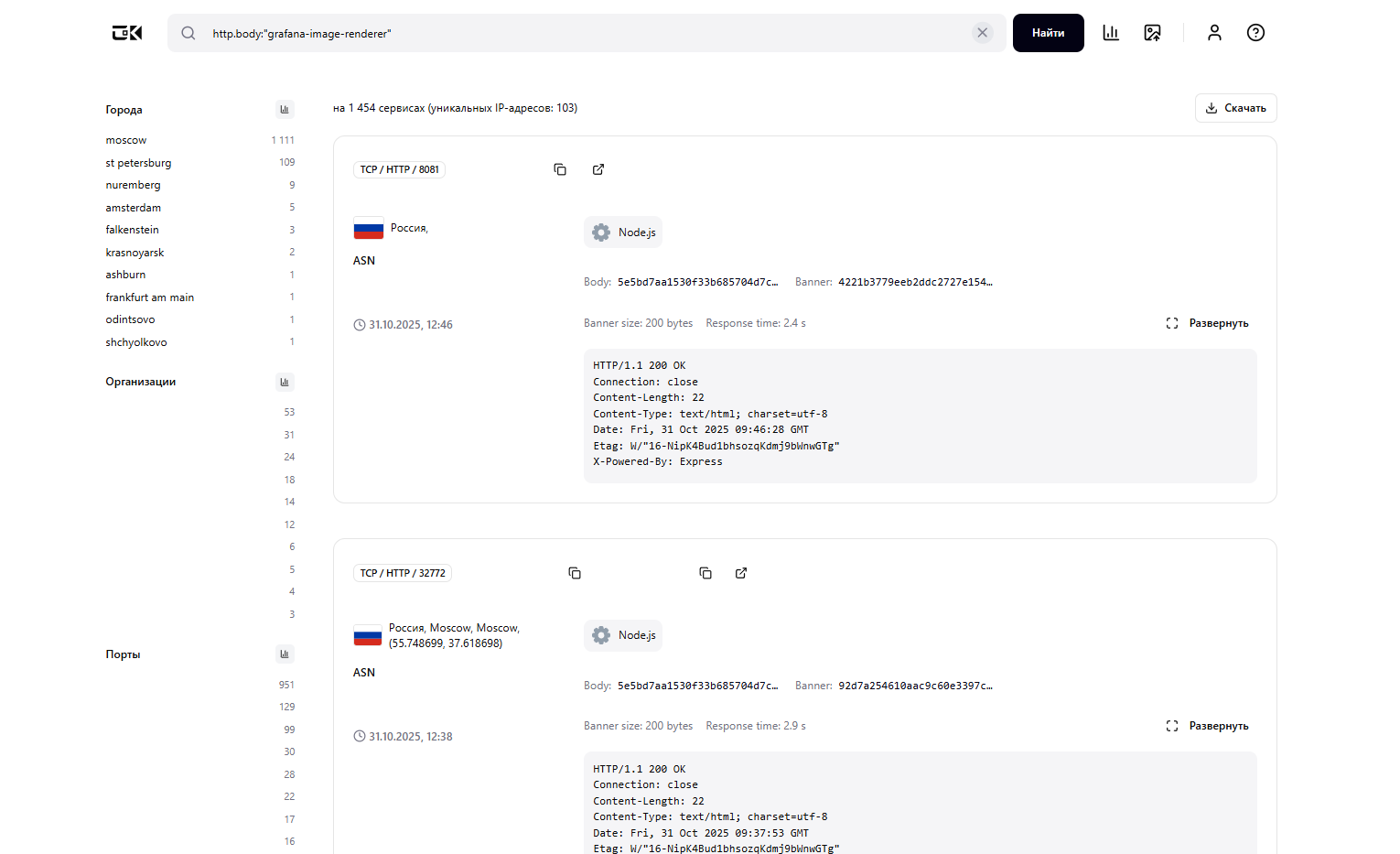The height and width of the screenshot is (854, 1400).
Task: Click the chart icon beside Города heading
Action: pyautogui.click(x=285, y=109)
